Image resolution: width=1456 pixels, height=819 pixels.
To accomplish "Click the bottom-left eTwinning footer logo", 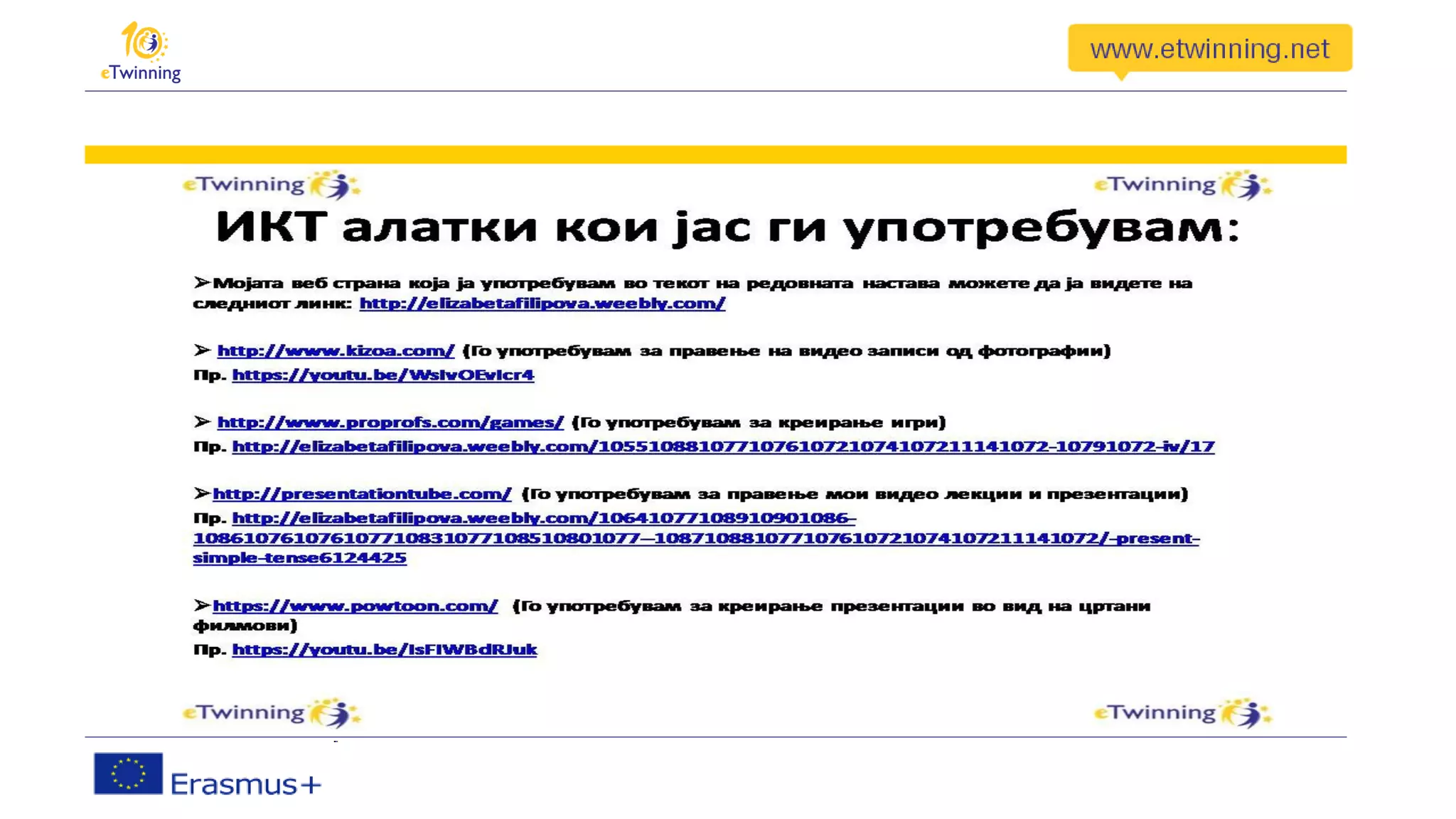I will click(x=271, y=713).
